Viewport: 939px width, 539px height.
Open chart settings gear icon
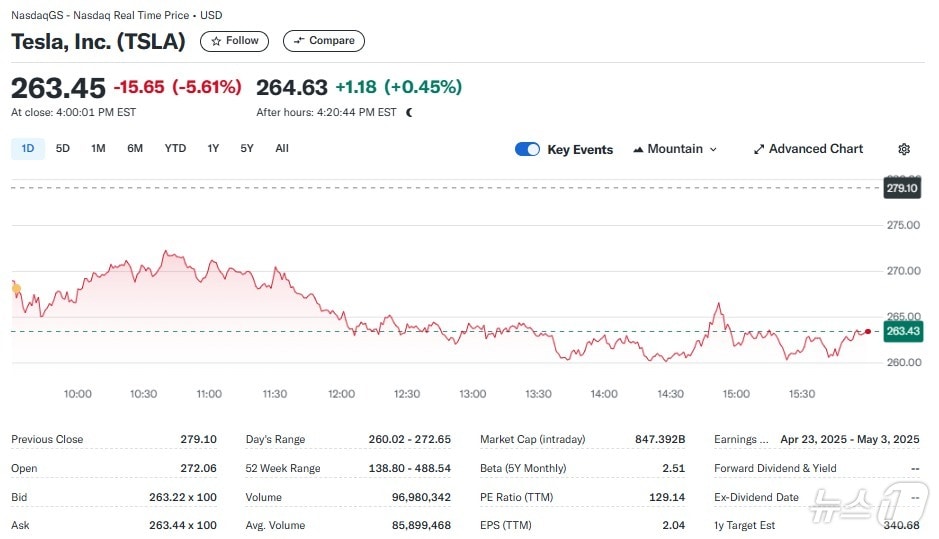point(904,149)
